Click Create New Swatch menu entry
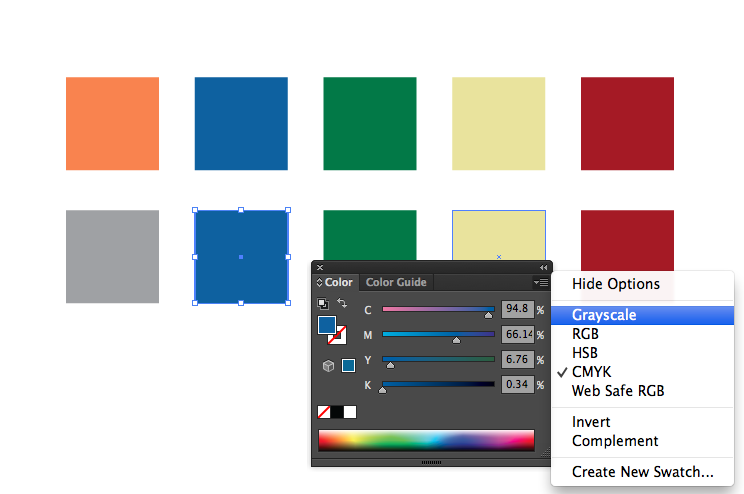Viewport: 744px width, 494px height. coord(643,472)
